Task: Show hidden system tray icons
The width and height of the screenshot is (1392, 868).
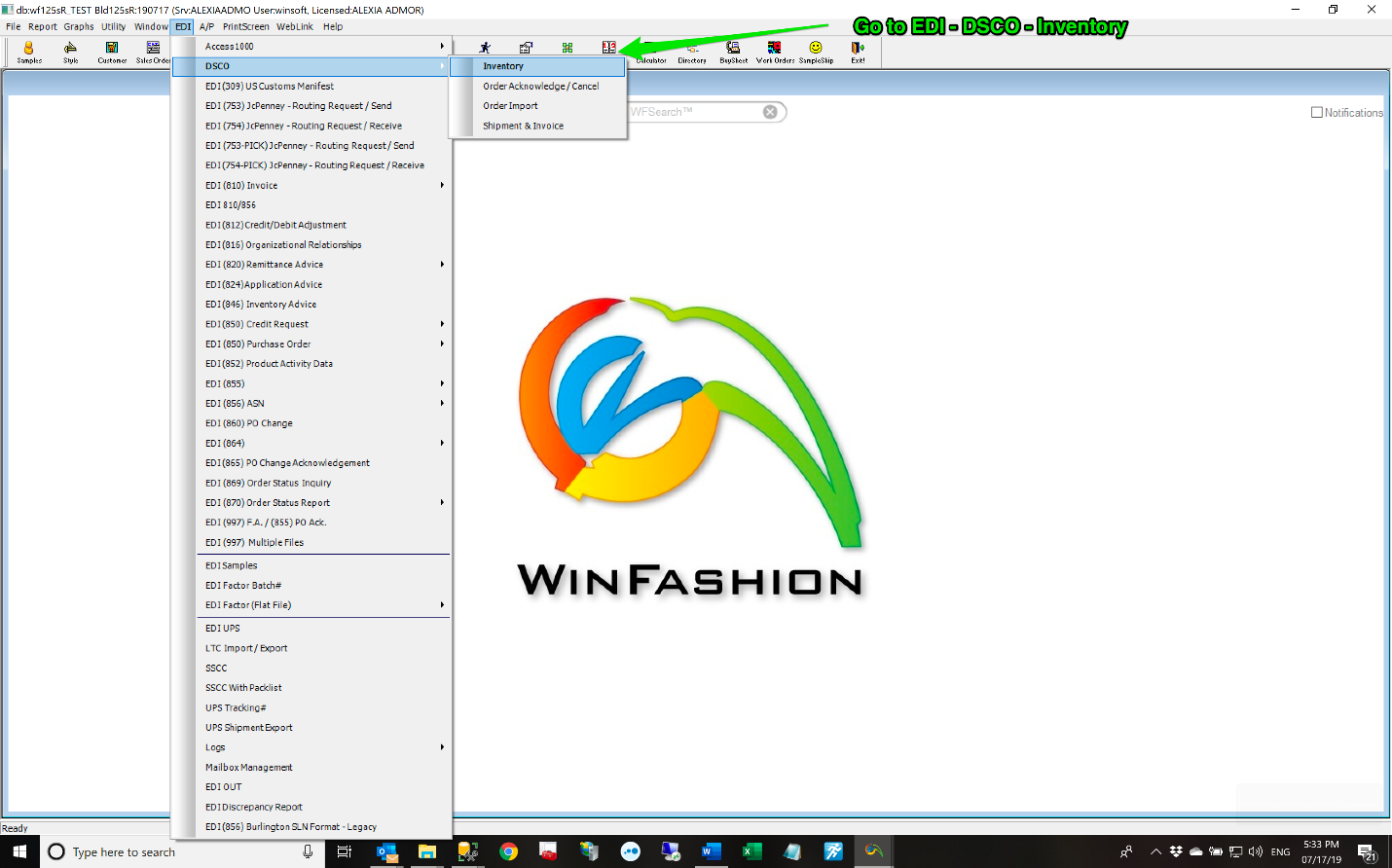Action: (1155, 851)
